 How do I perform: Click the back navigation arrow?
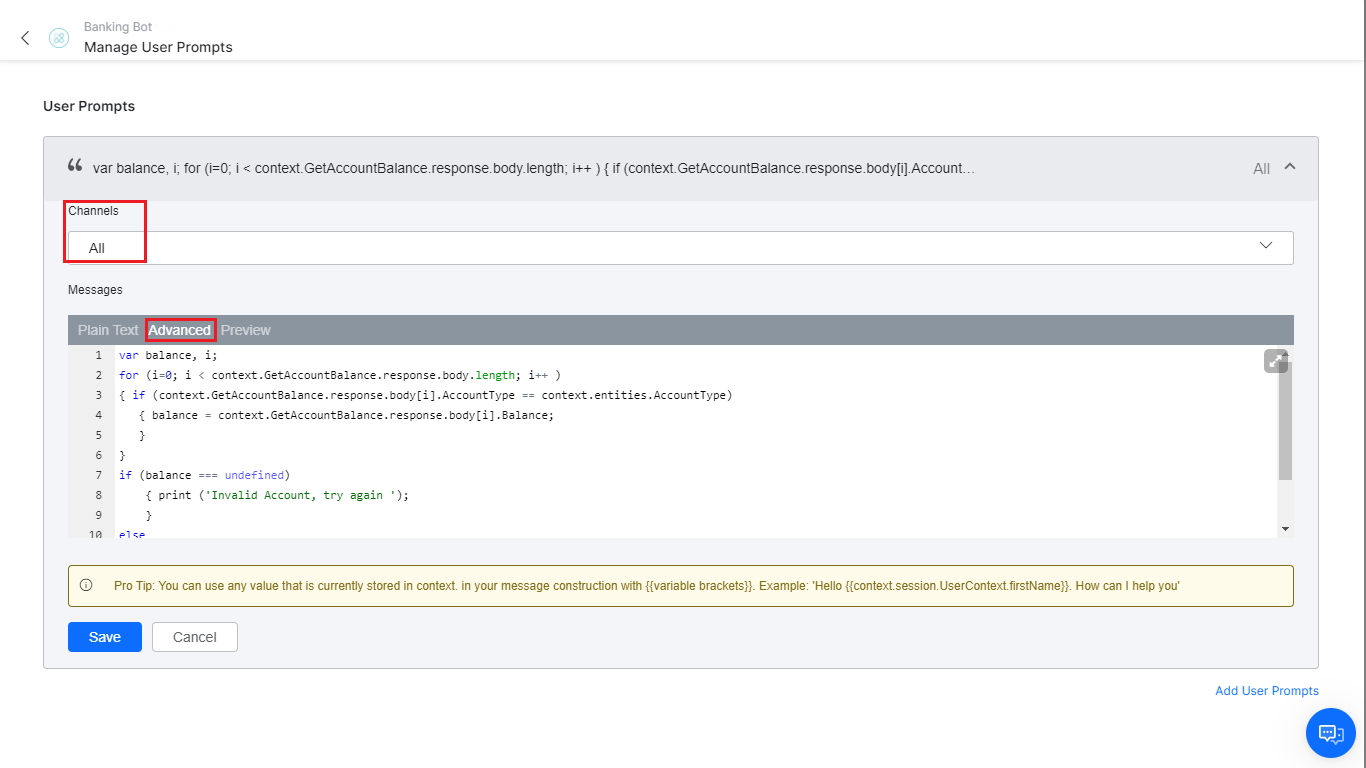pyautogui.click(x=25, y=37)
